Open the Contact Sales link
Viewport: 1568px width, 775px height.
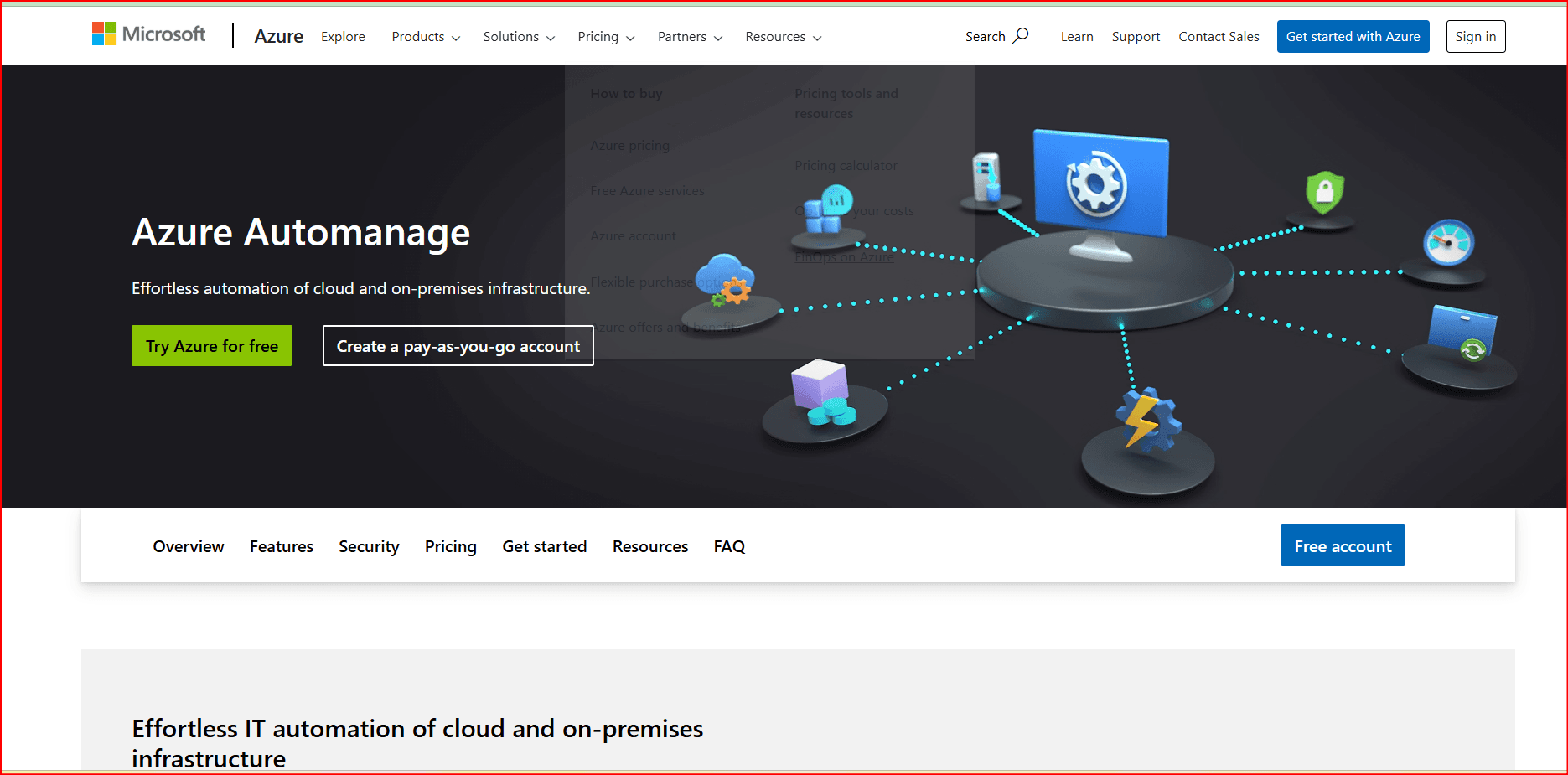pyautogui.click(x=1219, y=37)
